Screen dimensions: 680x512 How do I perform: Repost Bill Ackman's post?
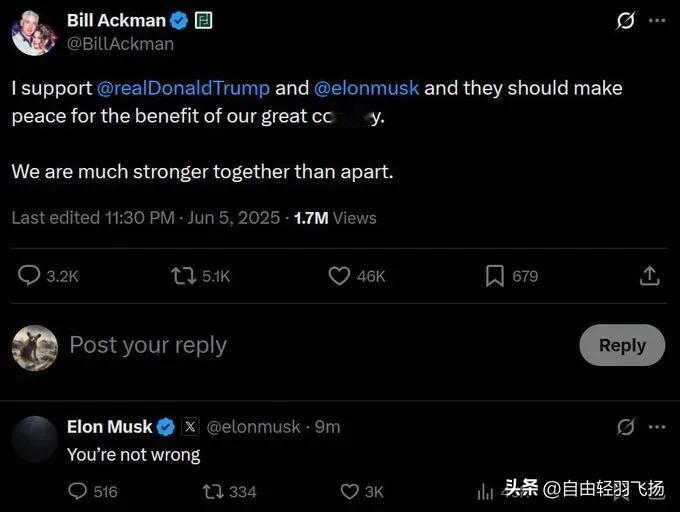tap(184, 276)
